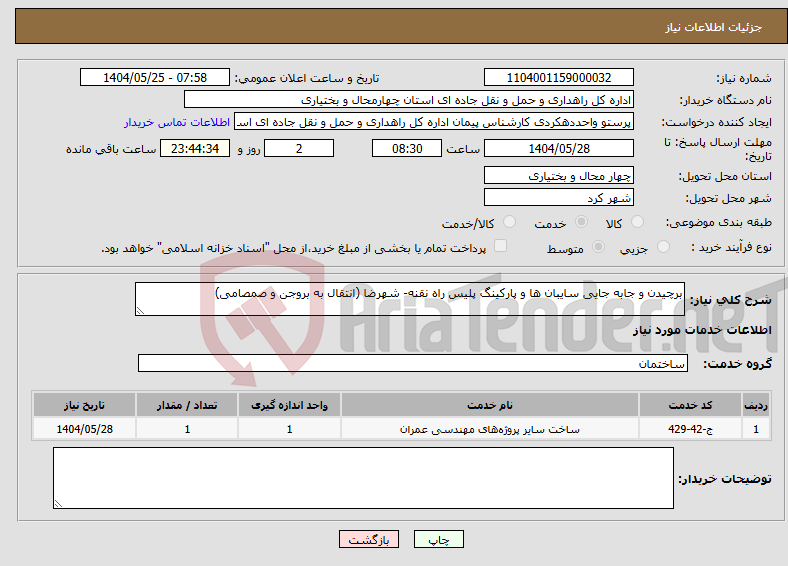Click the remaining time field 23:44:34
Screen dimensions: 788x566
tap(195, 148)
